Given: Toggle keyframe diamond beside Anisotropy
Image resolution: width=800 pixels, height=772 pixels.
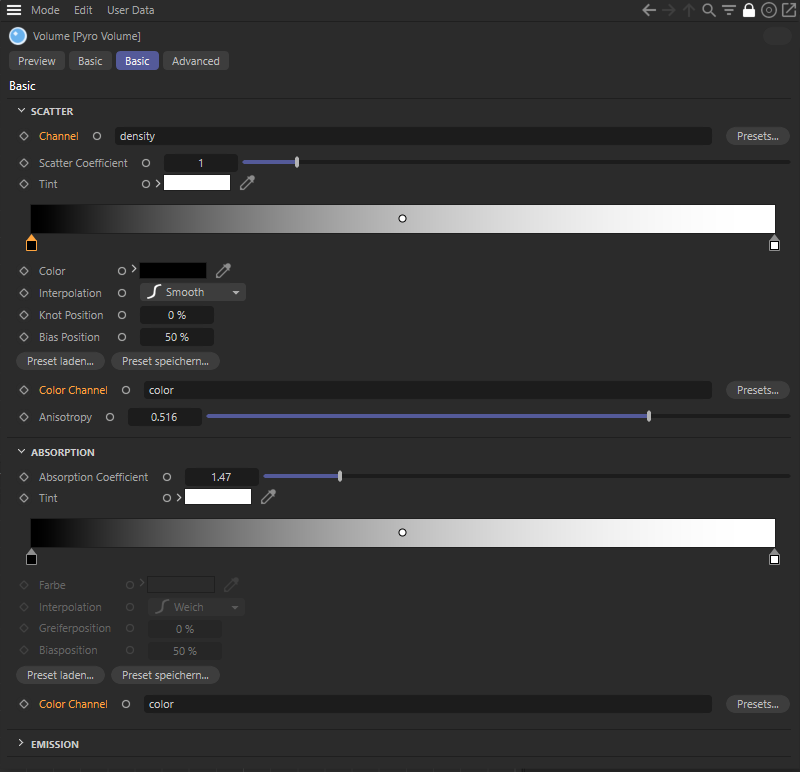Looking at the screenshot, I should [24, 417].
